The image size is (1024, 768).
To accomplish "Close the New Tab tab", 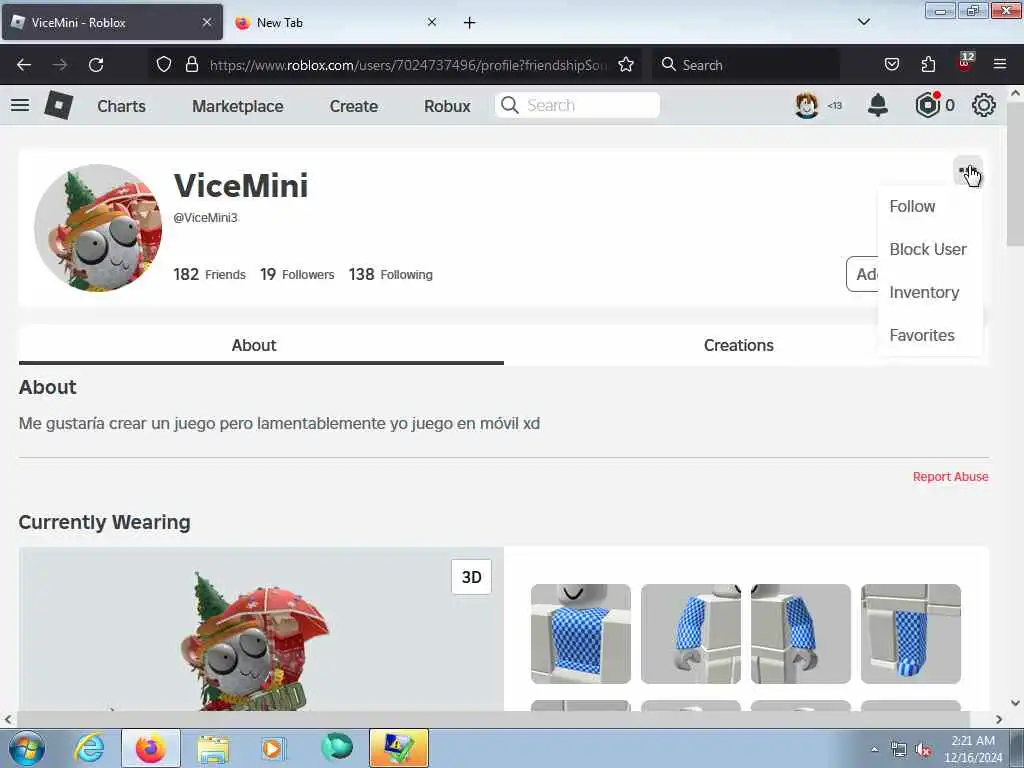I will [x=432, y=22].
